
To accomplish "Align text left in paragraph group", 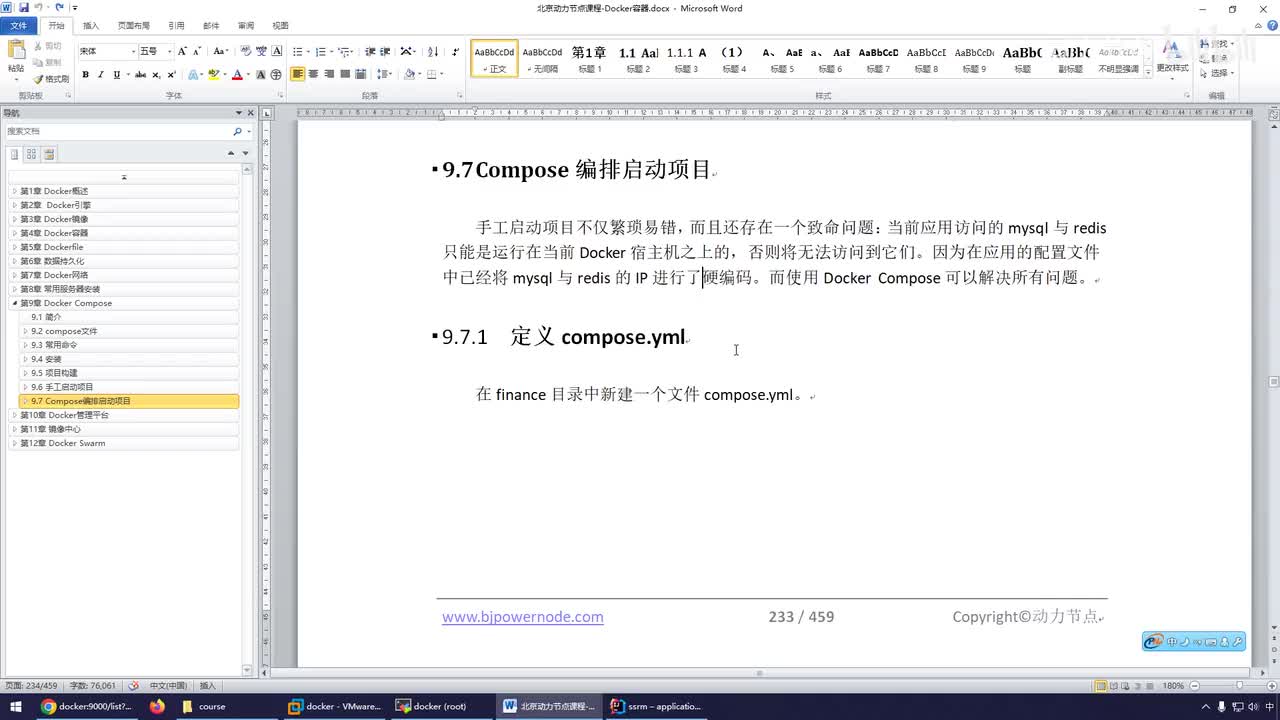I will [298, 74].
